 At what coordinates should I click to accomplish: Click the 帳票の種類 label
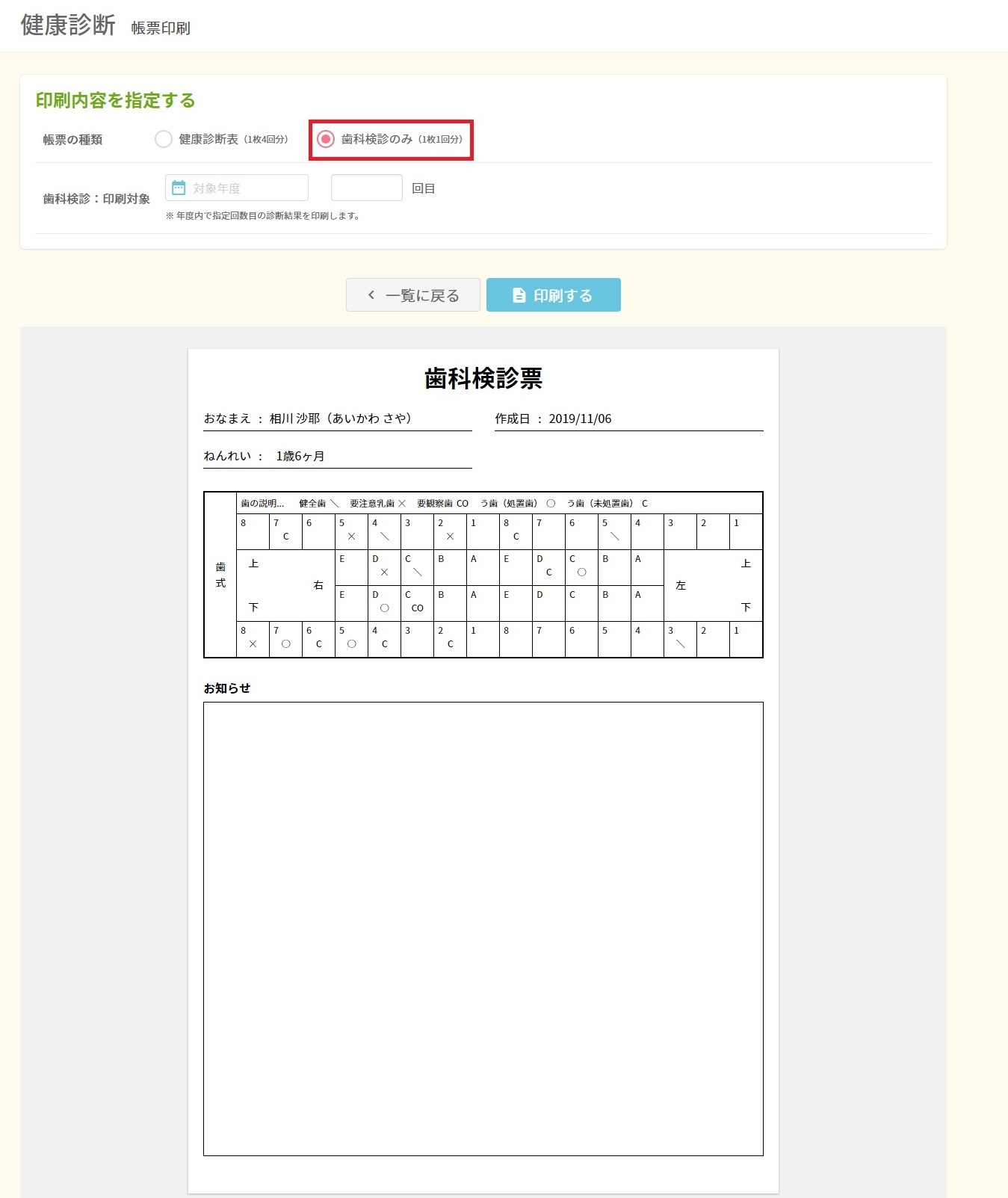pyautogui.click(x=72, y=140)
